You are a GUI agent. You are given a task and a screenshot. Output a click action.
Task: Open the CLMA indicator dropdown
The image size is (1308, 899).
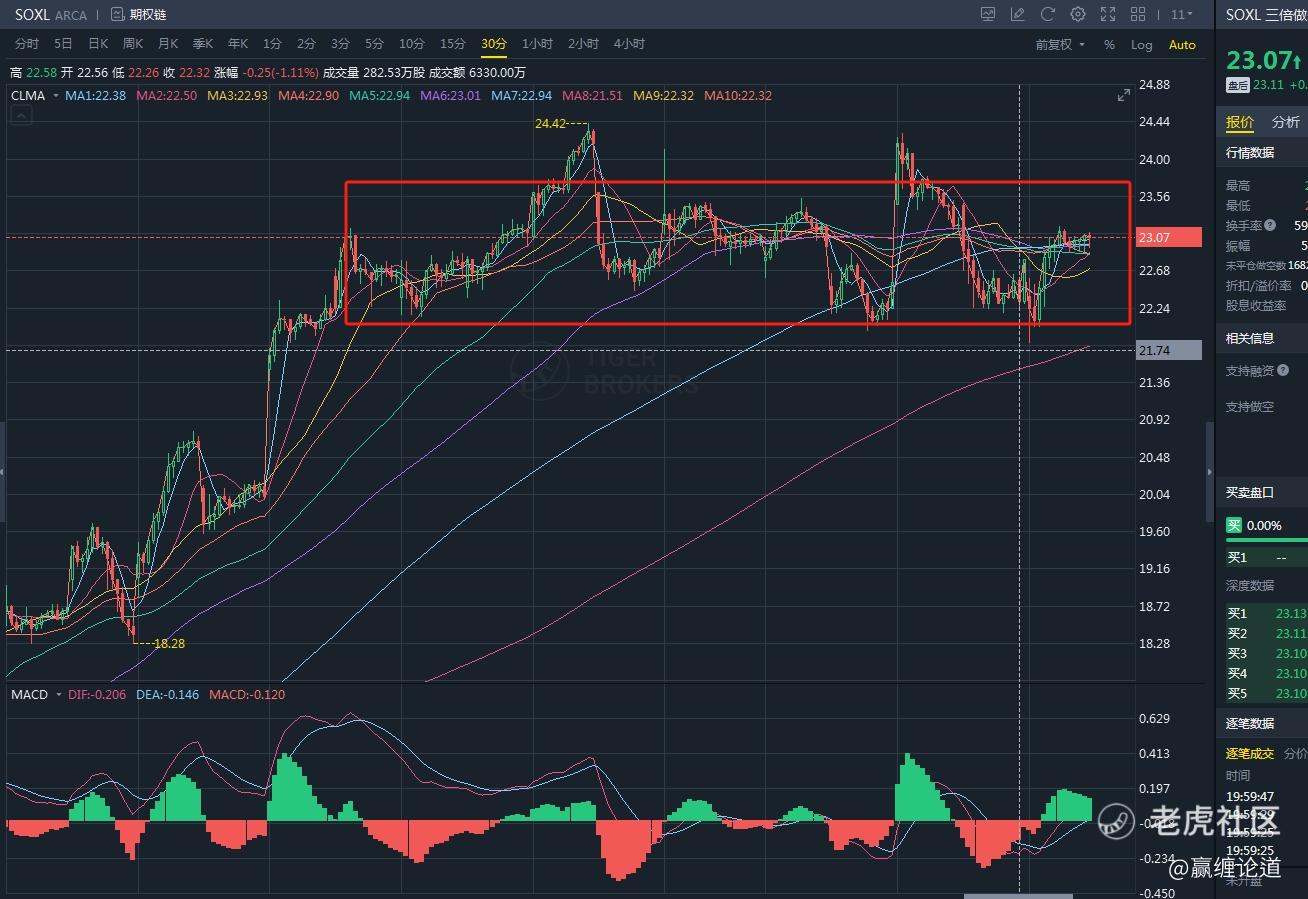coord(33,96)
